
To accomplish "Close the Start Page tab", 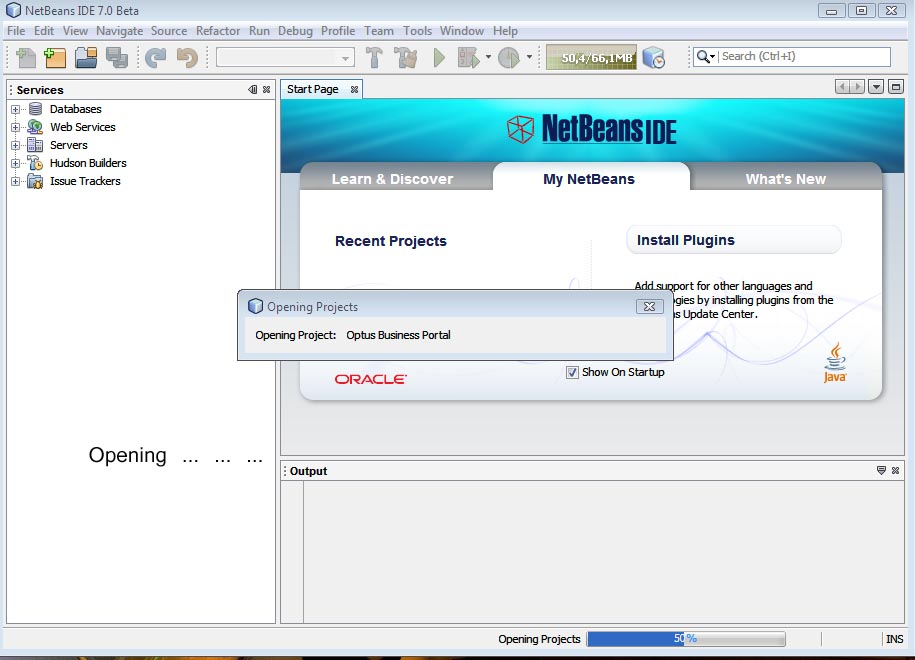I will (354, 89).
